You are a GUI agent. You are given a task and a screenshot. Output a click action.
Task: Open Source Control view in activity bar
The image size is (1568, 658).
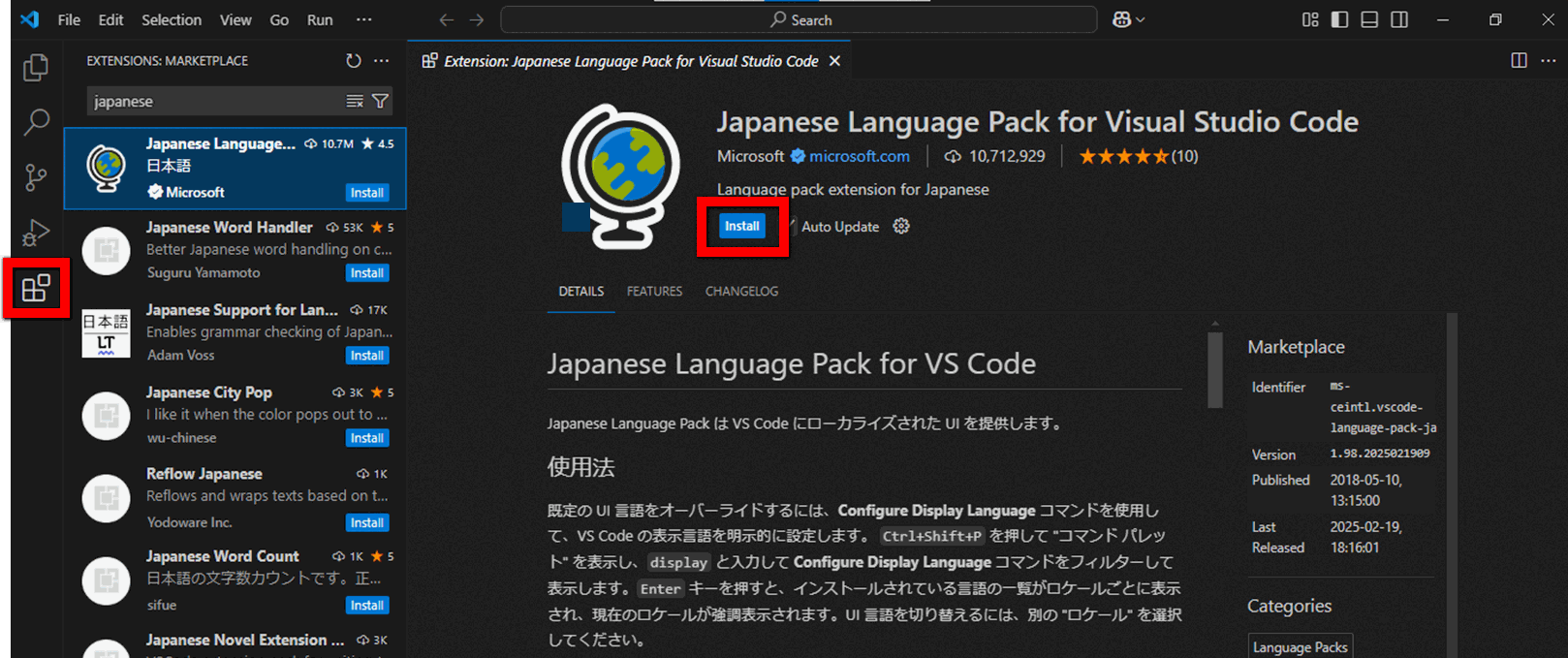coord(36,177)
